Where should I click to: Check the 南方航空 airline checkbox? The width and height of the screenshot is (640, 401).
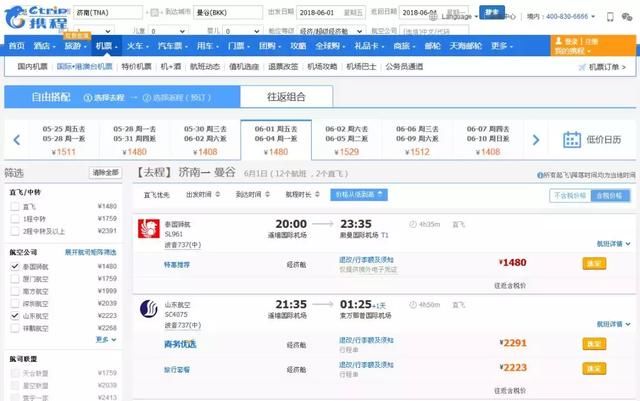15,291
